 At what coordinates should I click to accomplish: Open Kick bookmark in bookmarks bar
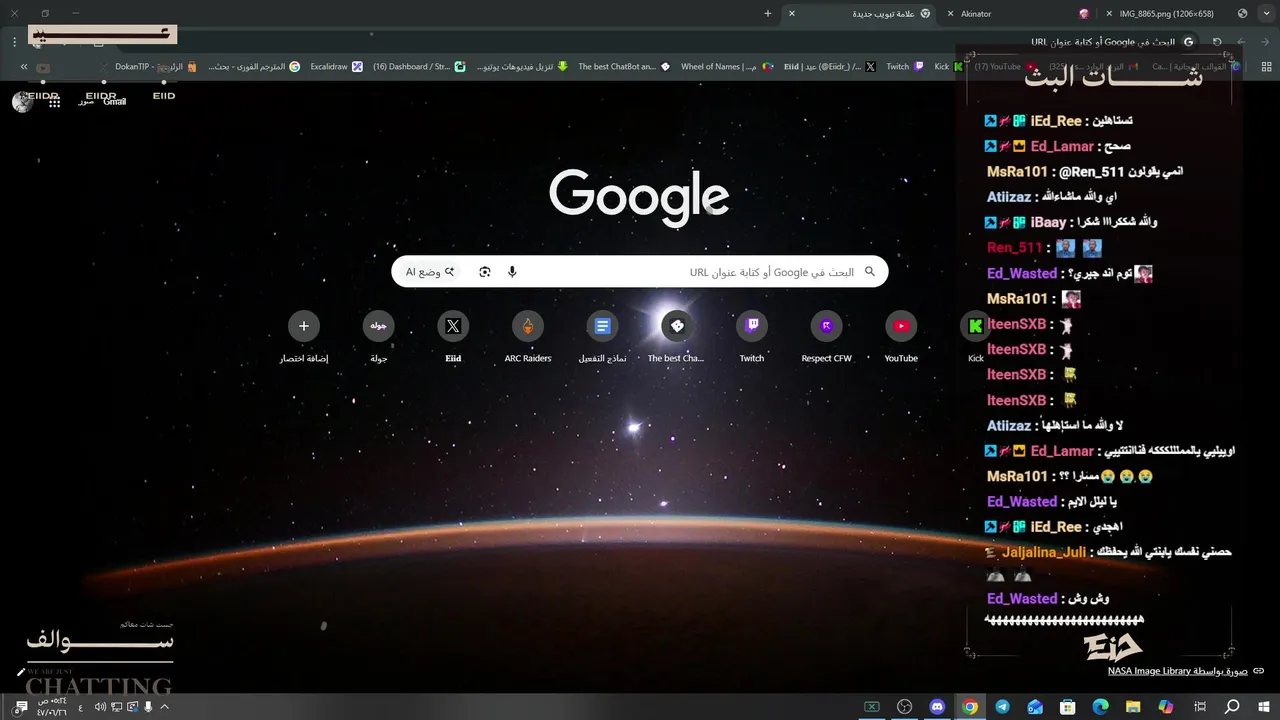click(x=948, y=67)
